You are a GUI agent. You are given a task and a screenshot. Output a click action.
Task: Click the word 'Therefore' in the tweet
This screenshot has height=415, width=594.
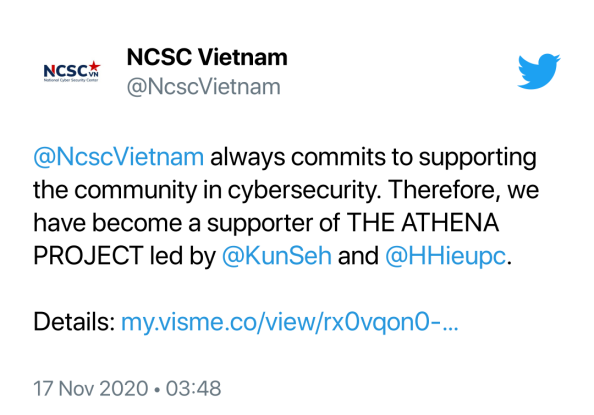(441, 189)
